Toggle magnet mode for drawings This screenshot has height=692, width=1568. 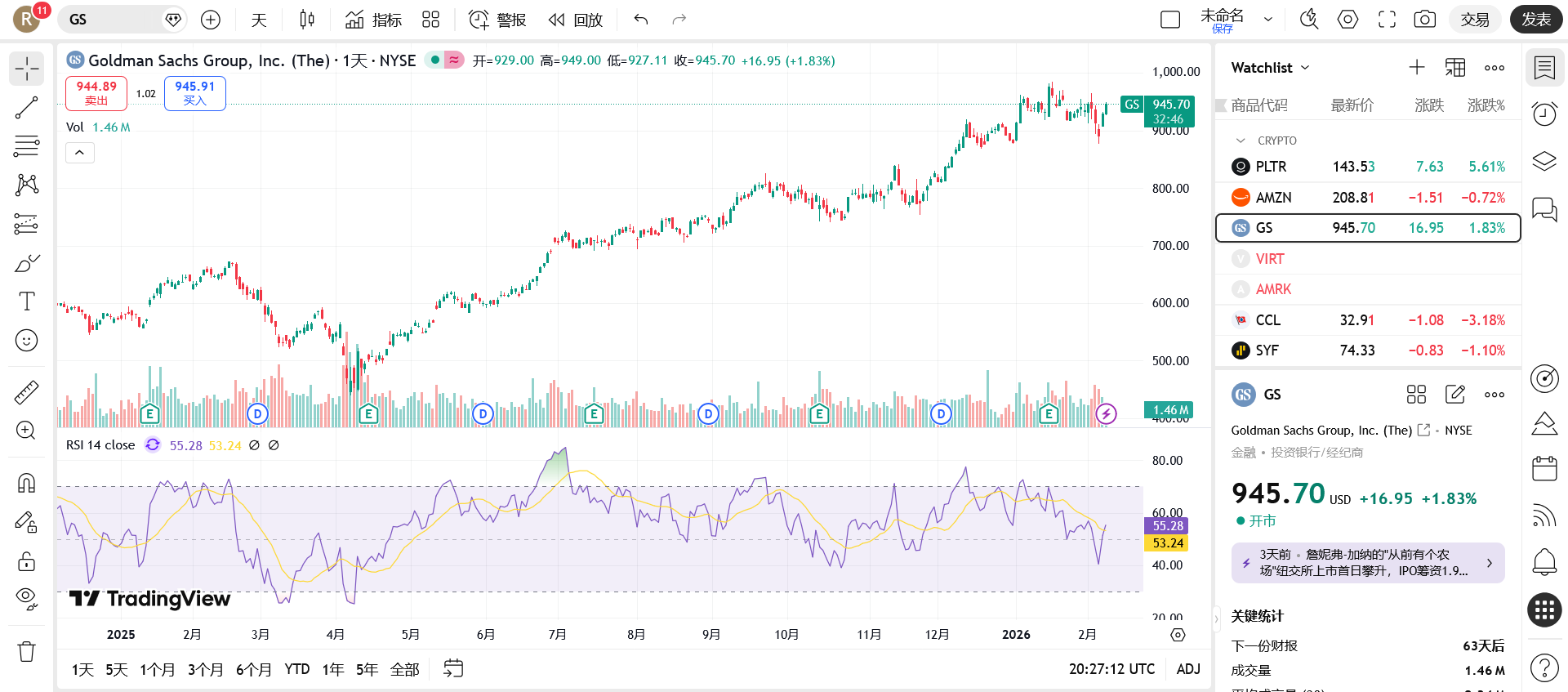tap(27, 483)
